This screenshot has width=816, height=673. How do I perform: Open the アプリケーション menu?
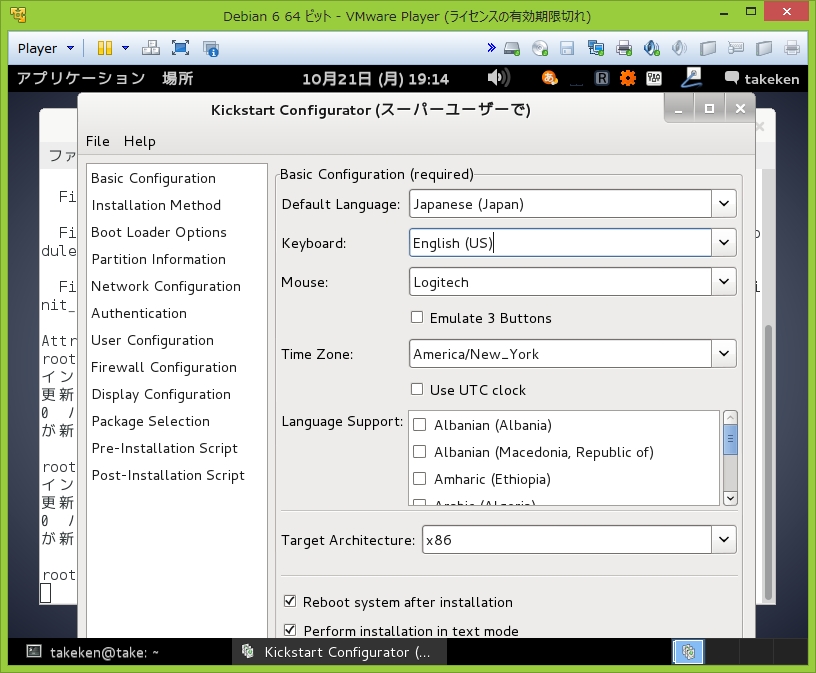pyautogui.click(x=81, y=79)
